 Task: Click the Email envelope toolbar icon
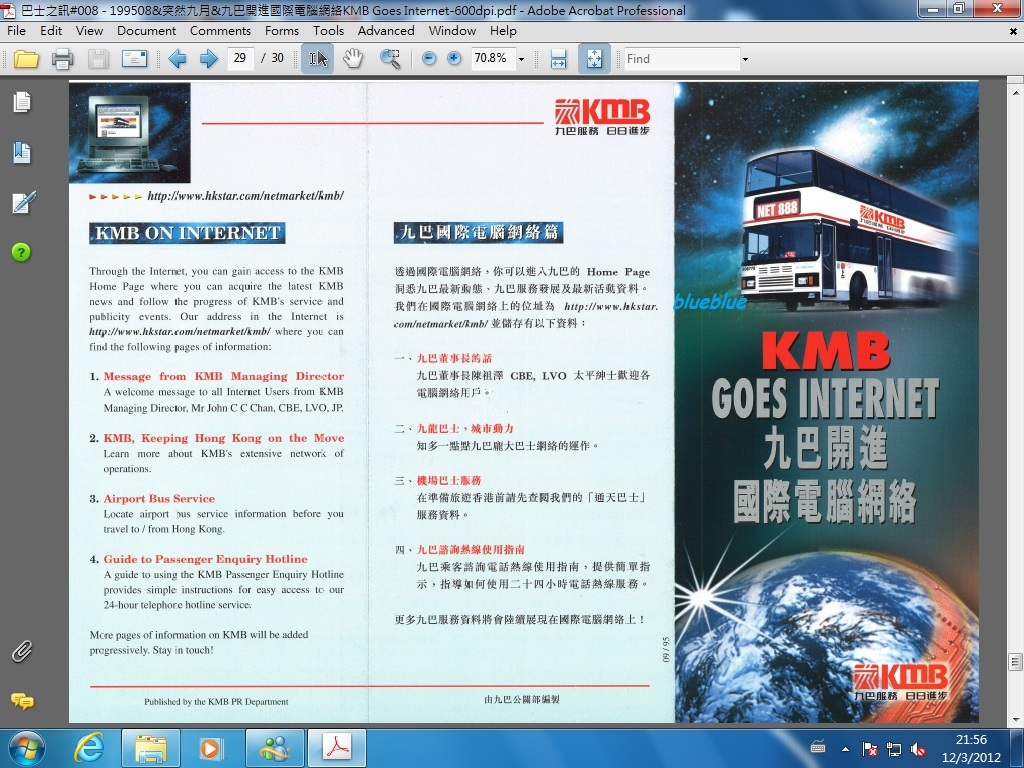135,59
